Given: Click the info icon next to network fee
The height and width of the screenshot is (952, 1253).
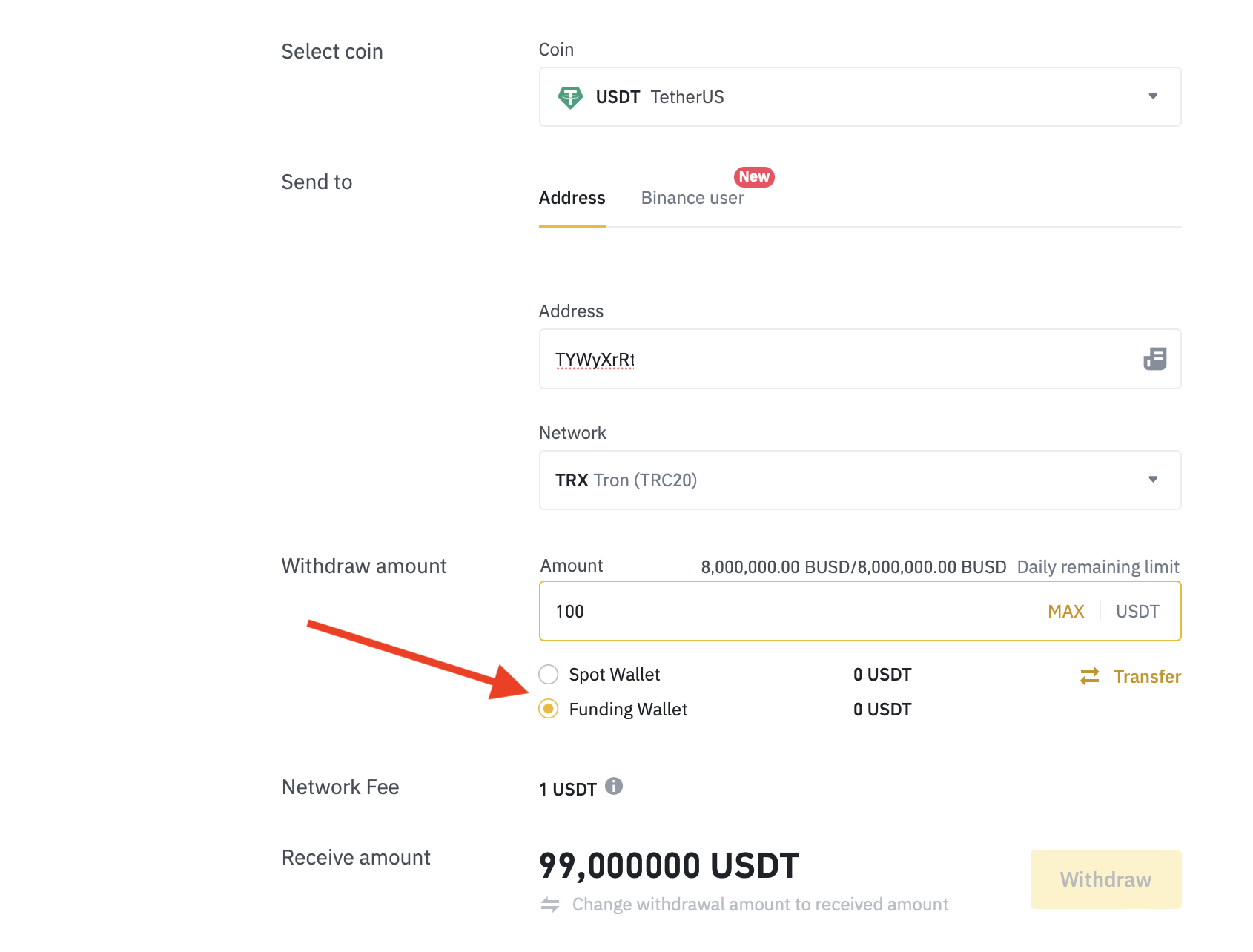Looking at the screenshot, I should pos(614,787).
